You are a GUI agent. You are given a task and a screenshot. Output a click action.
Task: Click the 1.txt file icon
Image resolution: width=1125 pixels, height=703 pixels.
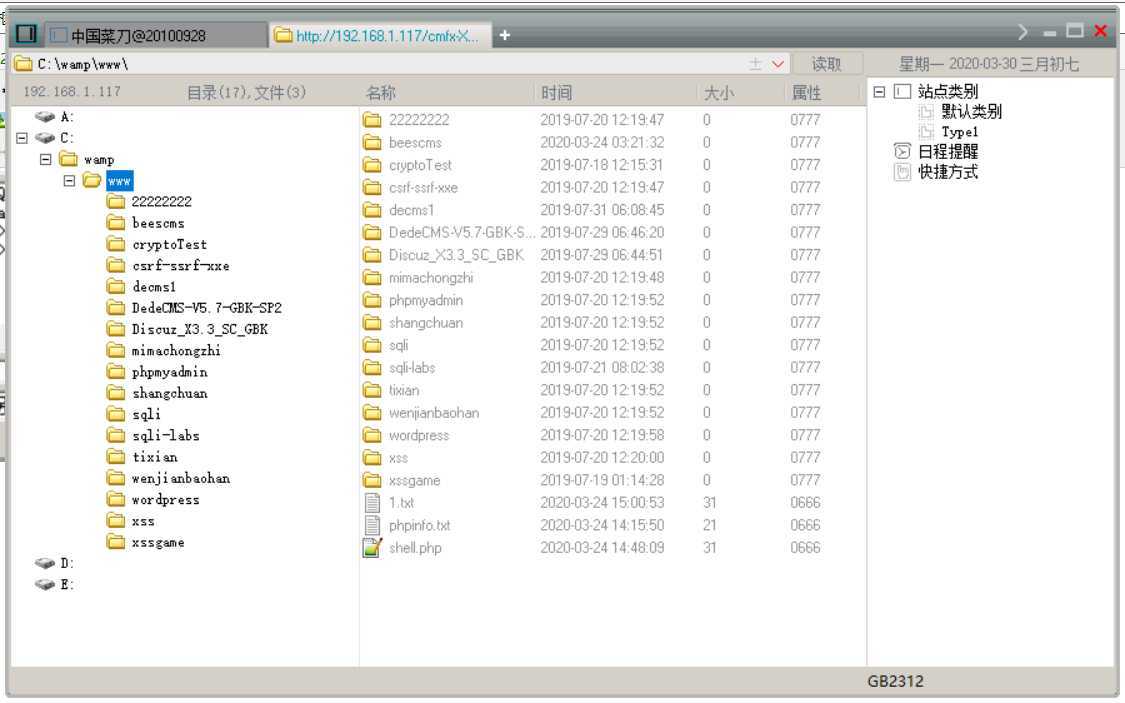[372, 503]
